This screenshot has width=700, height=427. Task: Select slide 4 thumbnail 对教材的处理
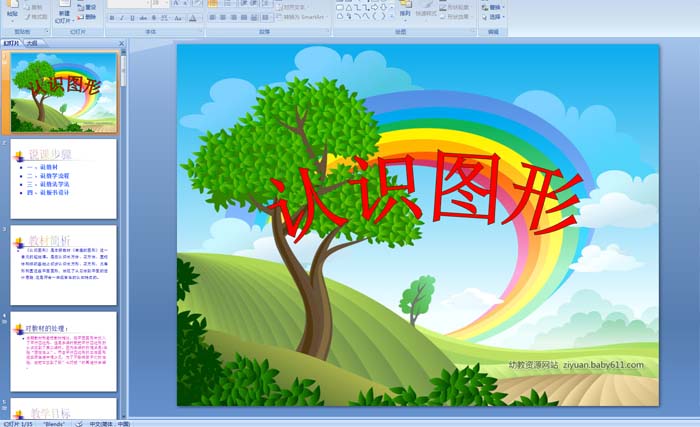click(63, 352)
